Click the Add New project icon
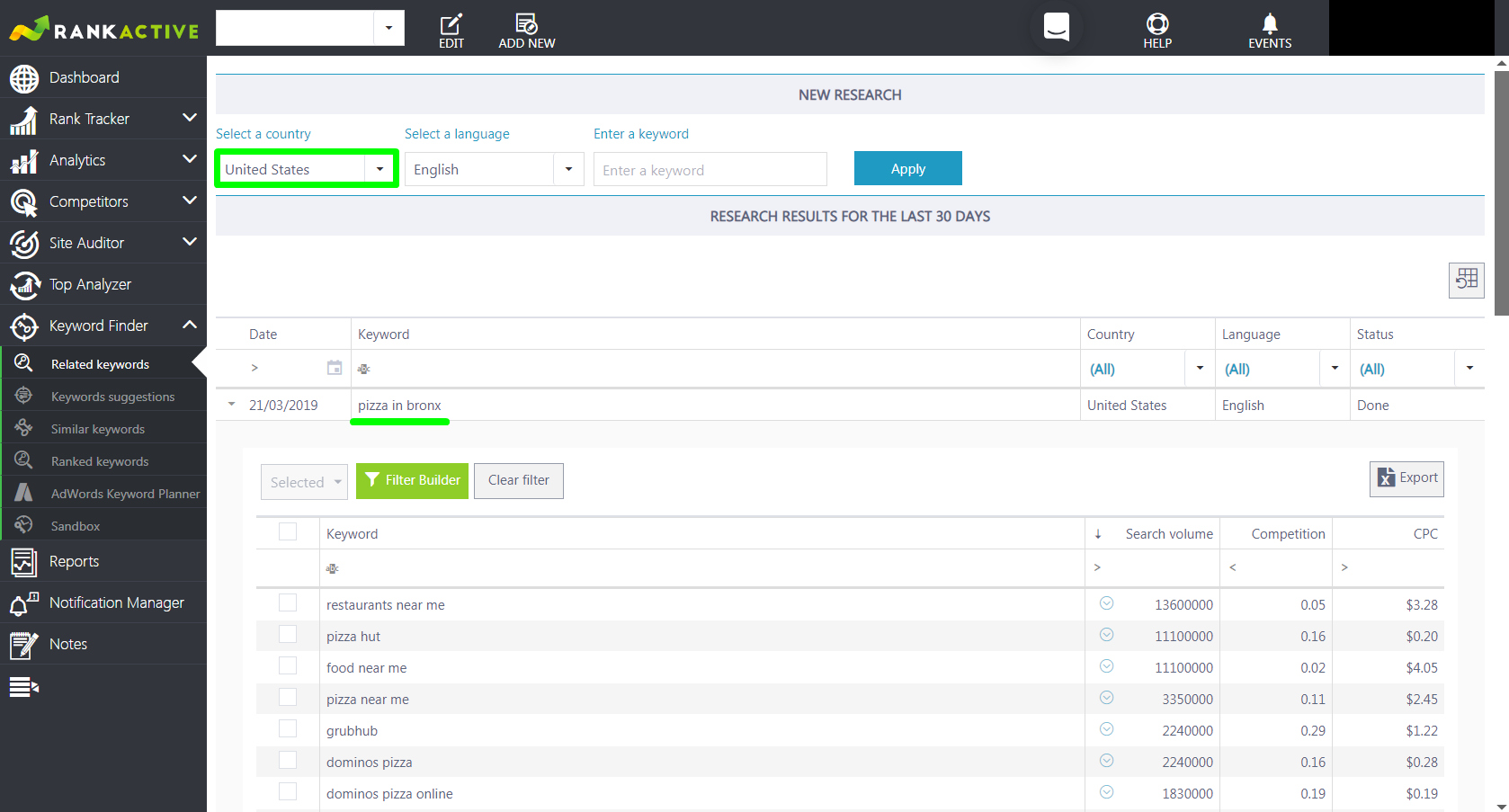The width and height of the screenshot is (1509, 812). coord(526,24)
